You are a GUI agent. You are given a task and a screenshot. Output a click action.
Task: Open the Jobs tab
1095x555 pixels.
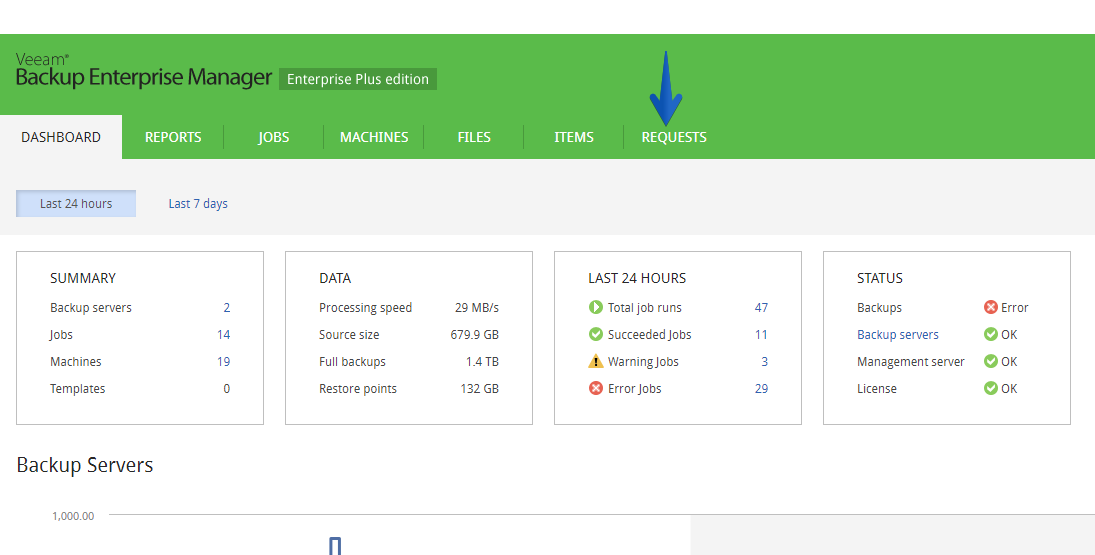274,137
